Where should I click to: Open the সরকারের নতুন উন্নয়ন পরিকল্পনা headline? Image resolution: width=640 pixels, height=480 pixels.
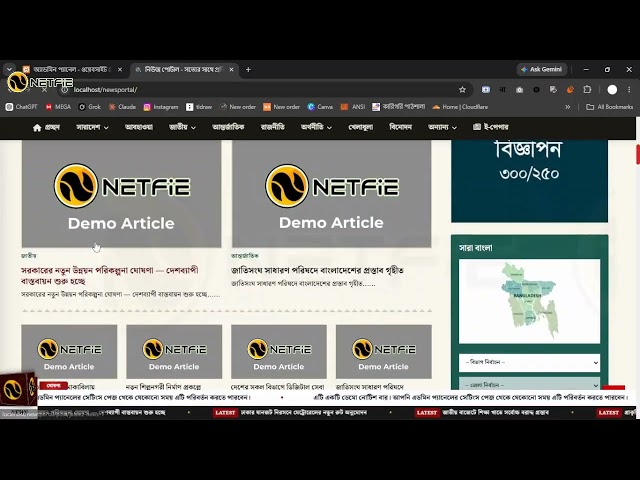(x=109, y=276)
